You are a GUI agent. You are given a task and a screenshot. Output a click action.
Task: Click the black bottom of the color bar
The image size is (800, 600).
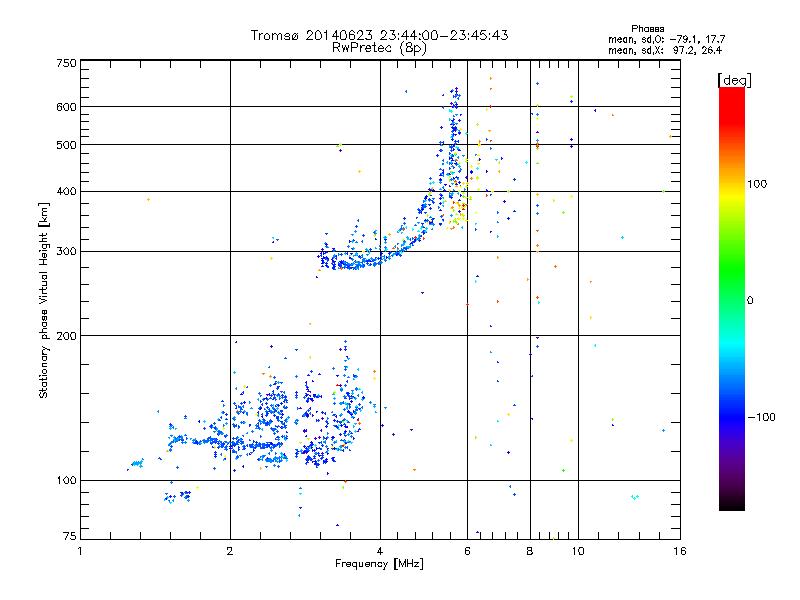tap(732, 503)
